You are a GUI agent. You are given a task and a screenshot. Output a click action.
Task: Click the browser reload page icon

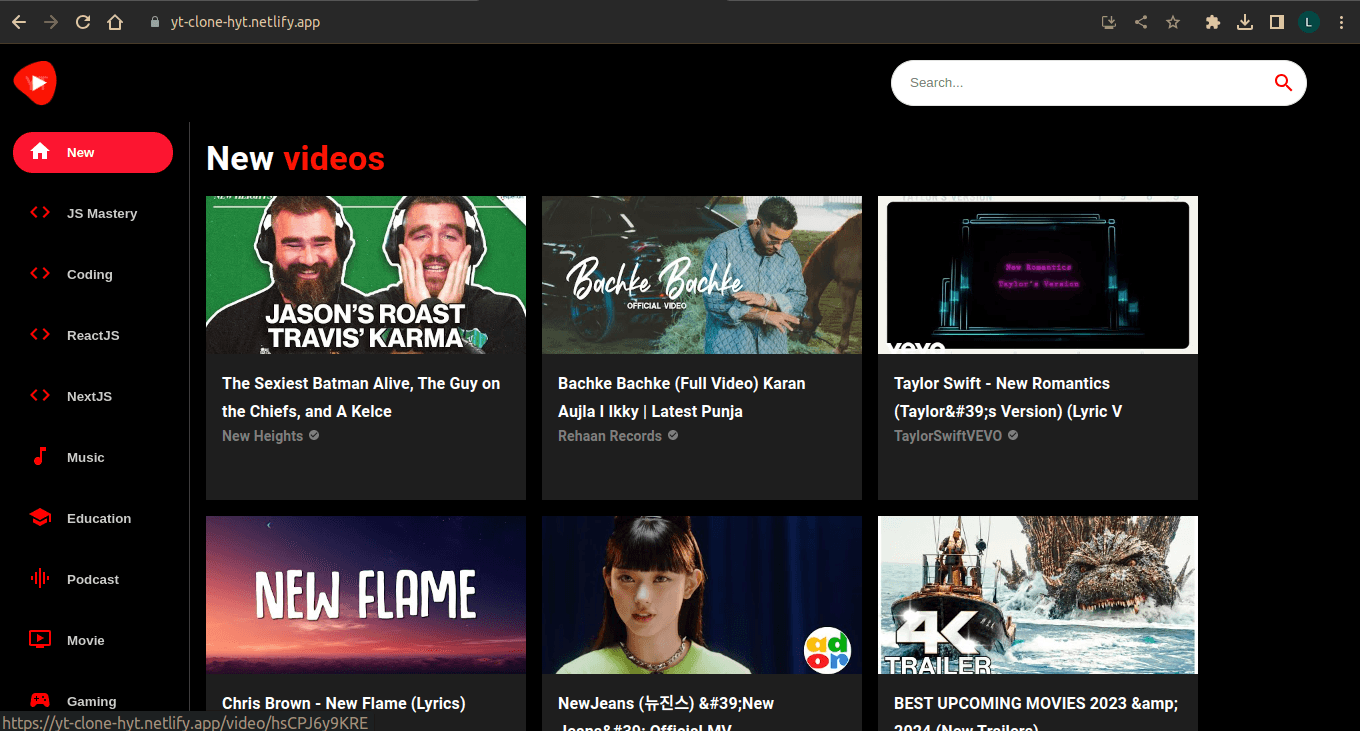83,22
